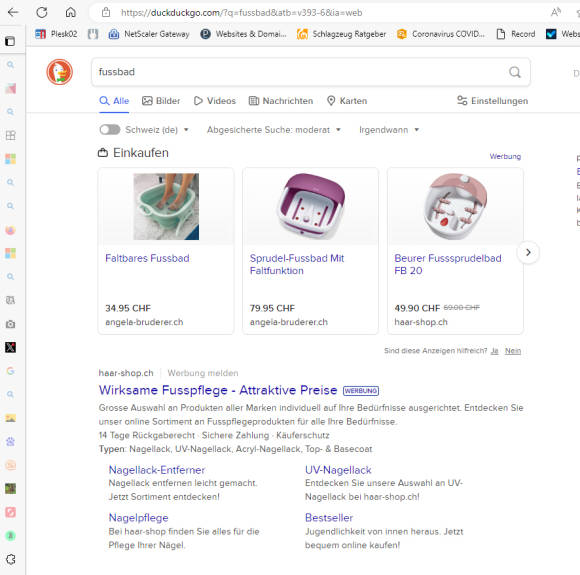
Task: Click haar-shop.ch under Beurer product
Action: coord(421,322)
